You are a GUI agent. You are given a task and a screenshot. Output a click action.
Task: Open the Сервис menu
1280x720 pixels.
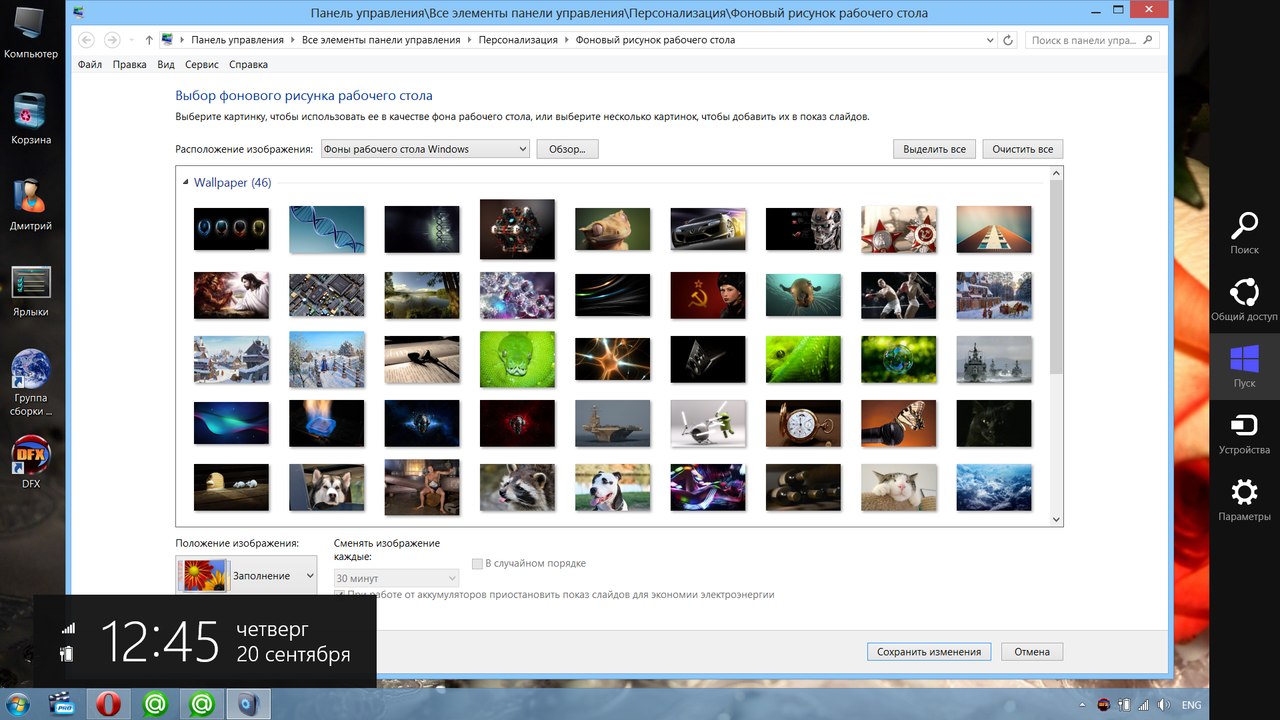[202, 65]
